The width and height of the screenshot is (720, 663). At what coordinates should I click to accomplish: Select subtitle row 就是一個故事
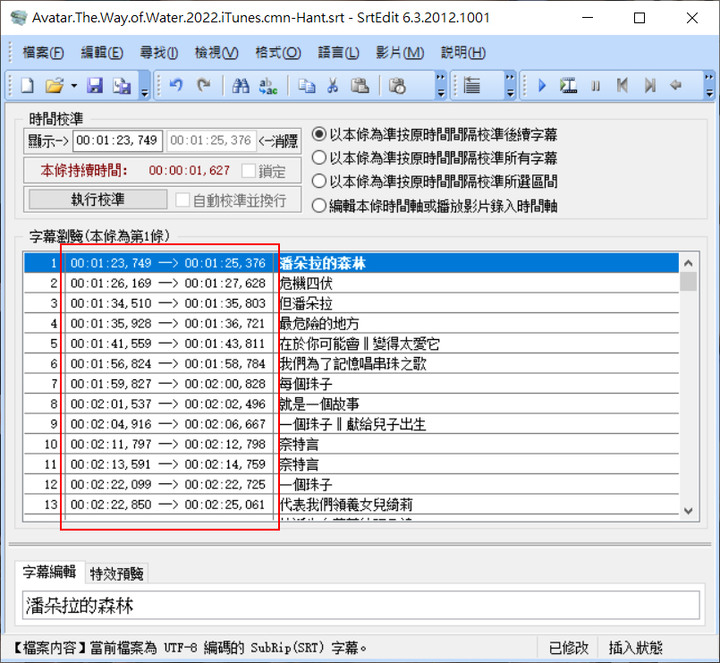pos(351,404)
